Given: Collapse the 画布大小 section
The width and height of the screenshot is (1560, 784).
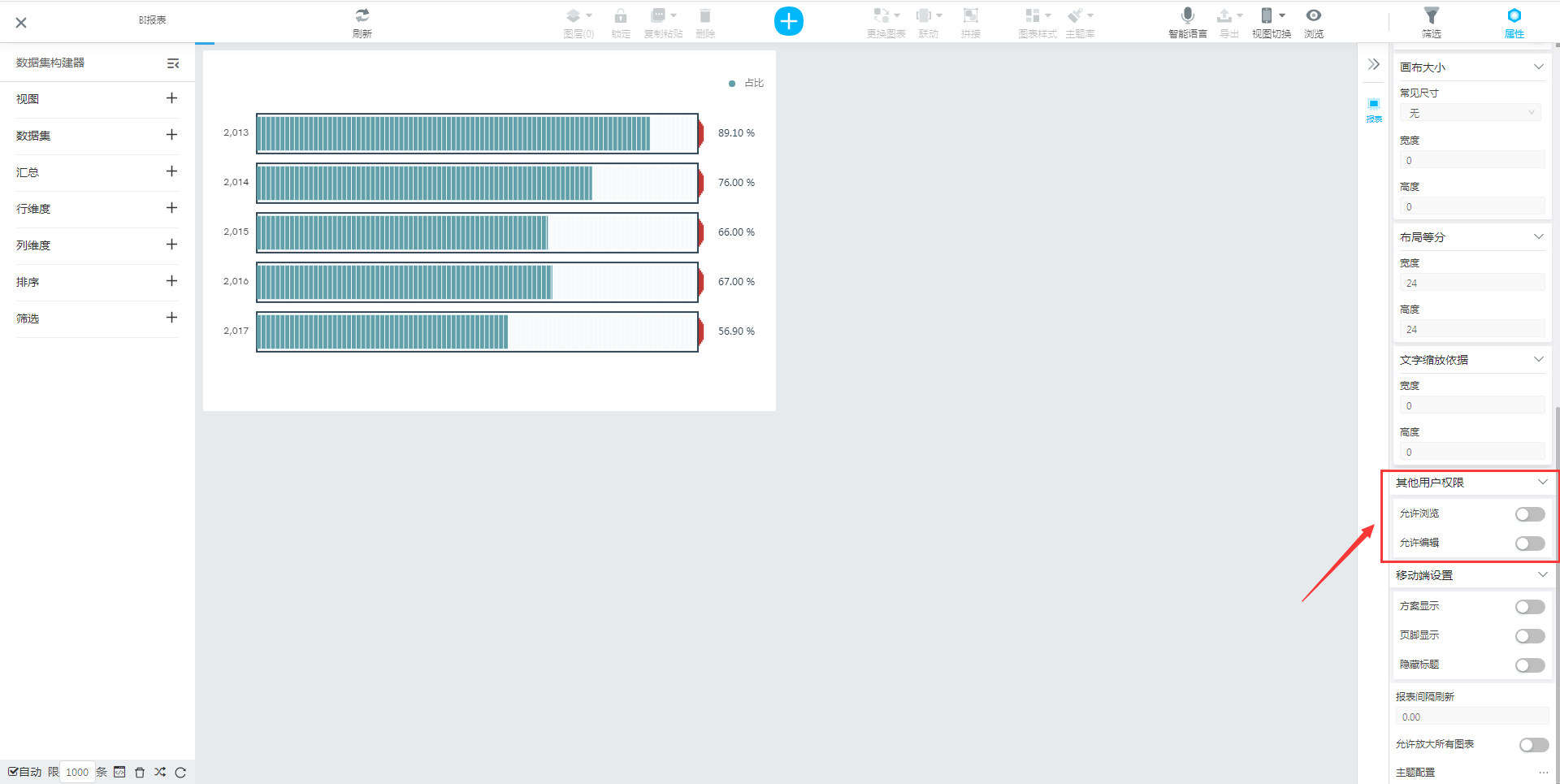Looking at the screenshot, I should (x=1538, y=67).
